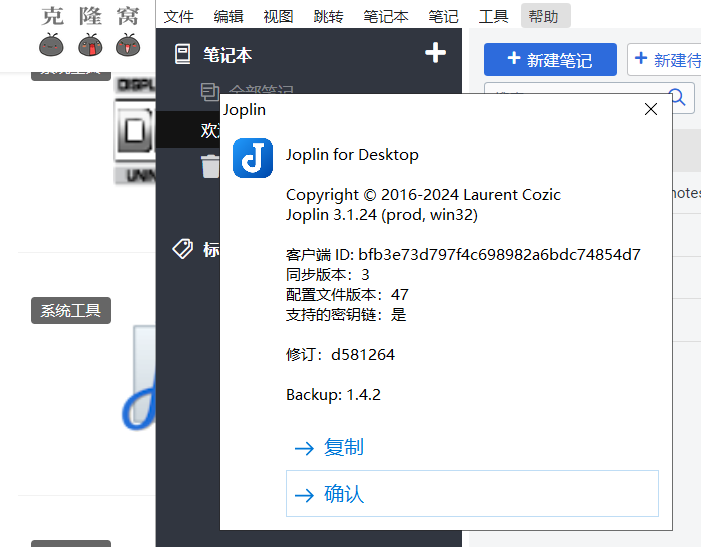Open the 笔记 menu

(x=443, y=17)
